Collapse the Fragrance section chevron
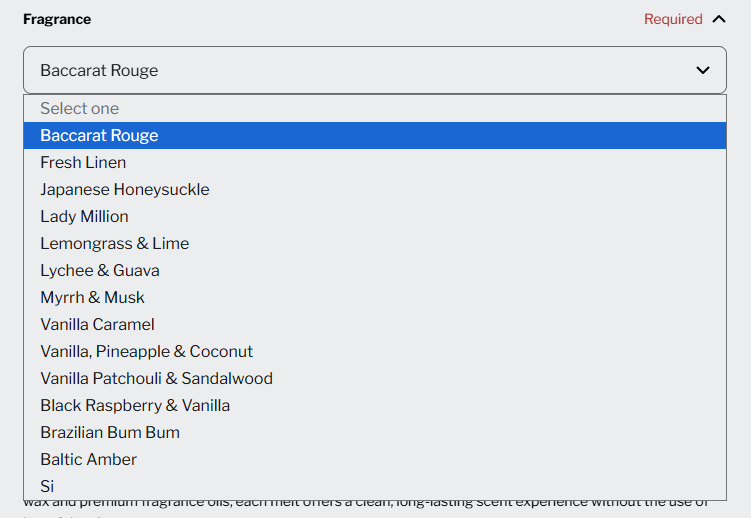Viewport: 751px width, 518px height. click(x=719, y=19)
